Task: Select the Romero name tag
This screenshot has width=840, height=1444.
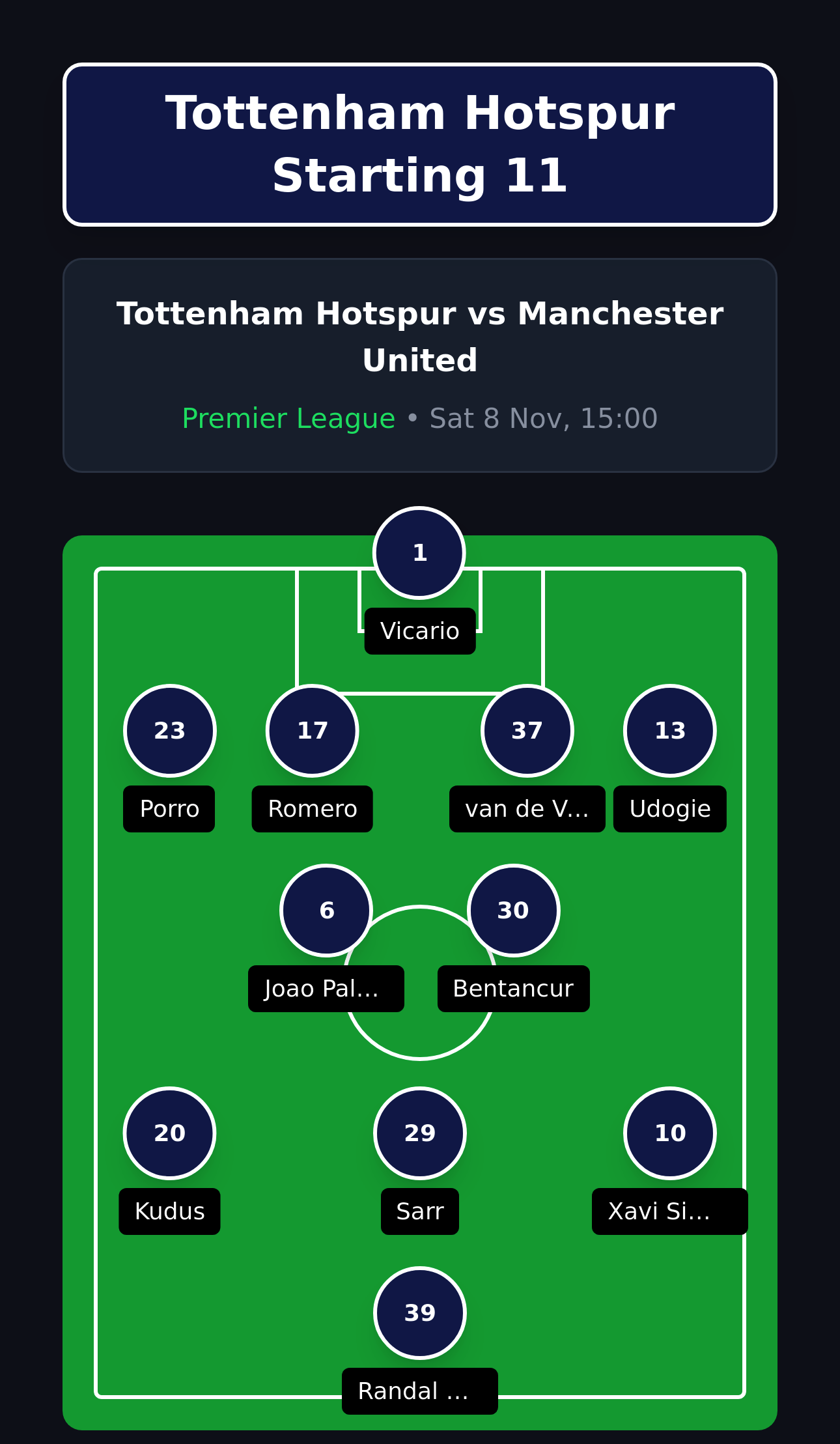Action: tap(312, 808)
